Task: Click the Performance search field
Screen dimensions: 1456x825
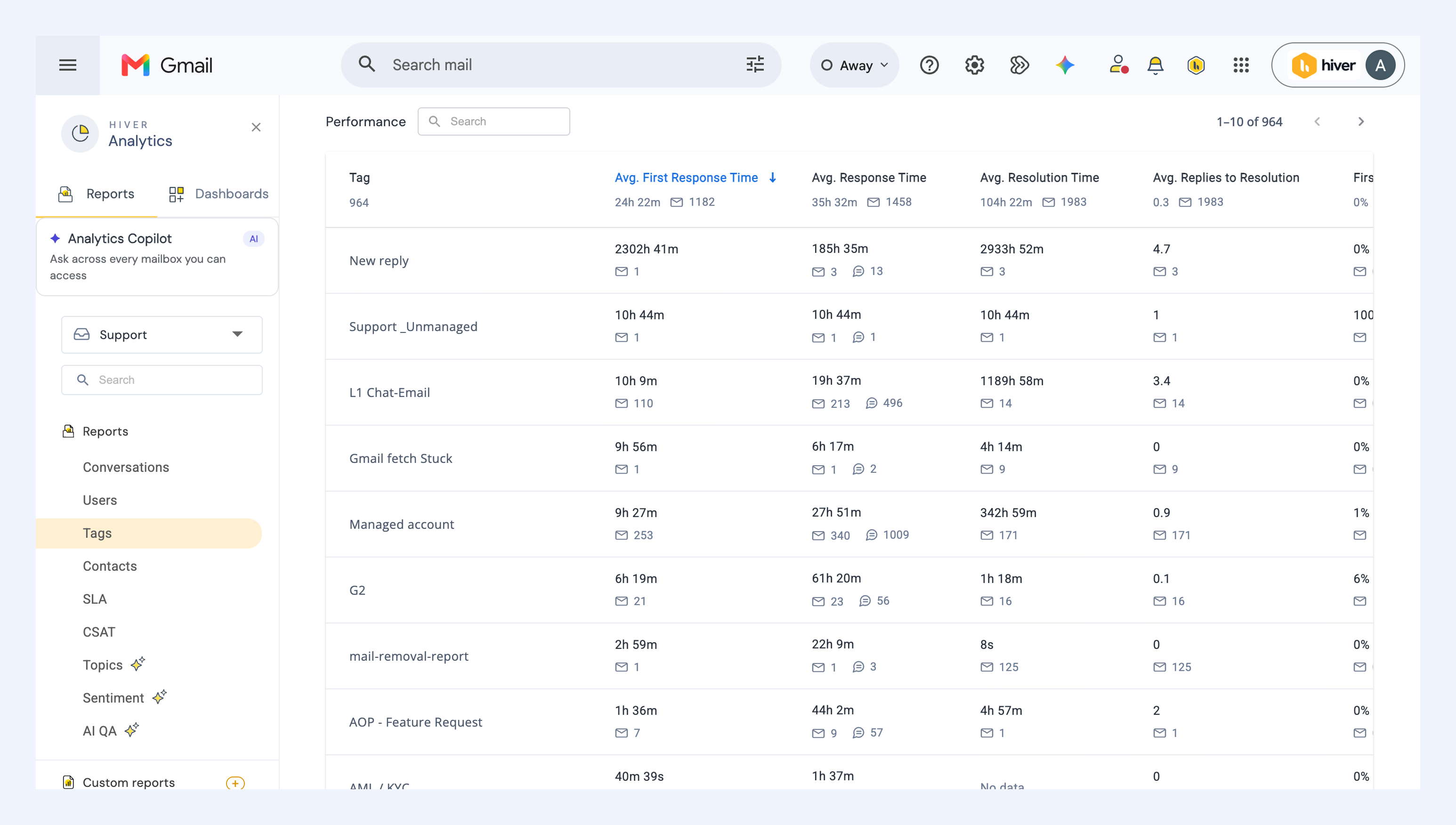Action: coord(493,121)
